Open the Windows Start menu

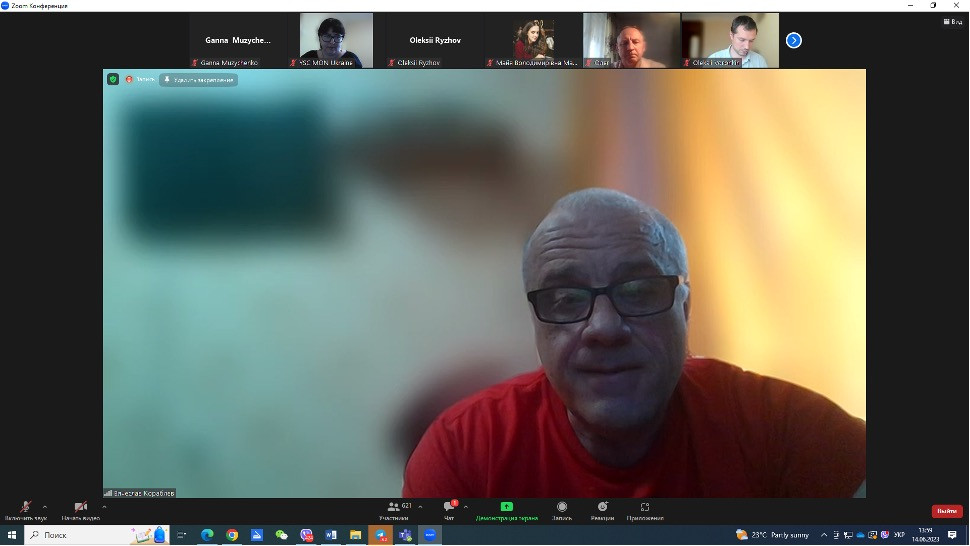coord(11,535)
